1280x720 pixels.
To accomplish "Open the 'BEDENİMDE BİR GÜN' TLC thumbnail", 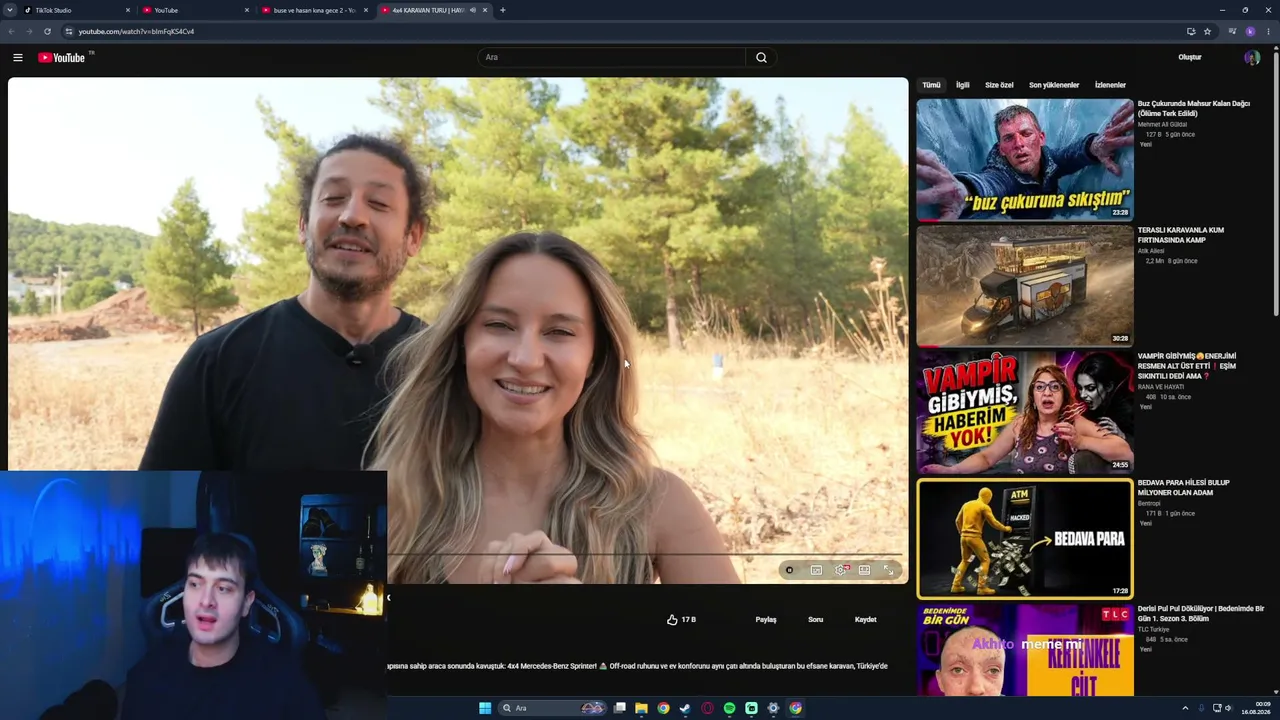I will pyautogui.click(x=1025, y=650).
